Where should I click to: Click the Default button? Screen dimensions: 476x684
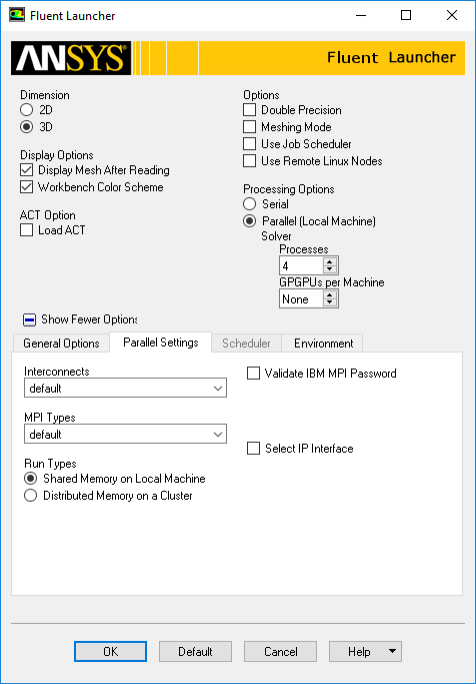tap(195, 652)
